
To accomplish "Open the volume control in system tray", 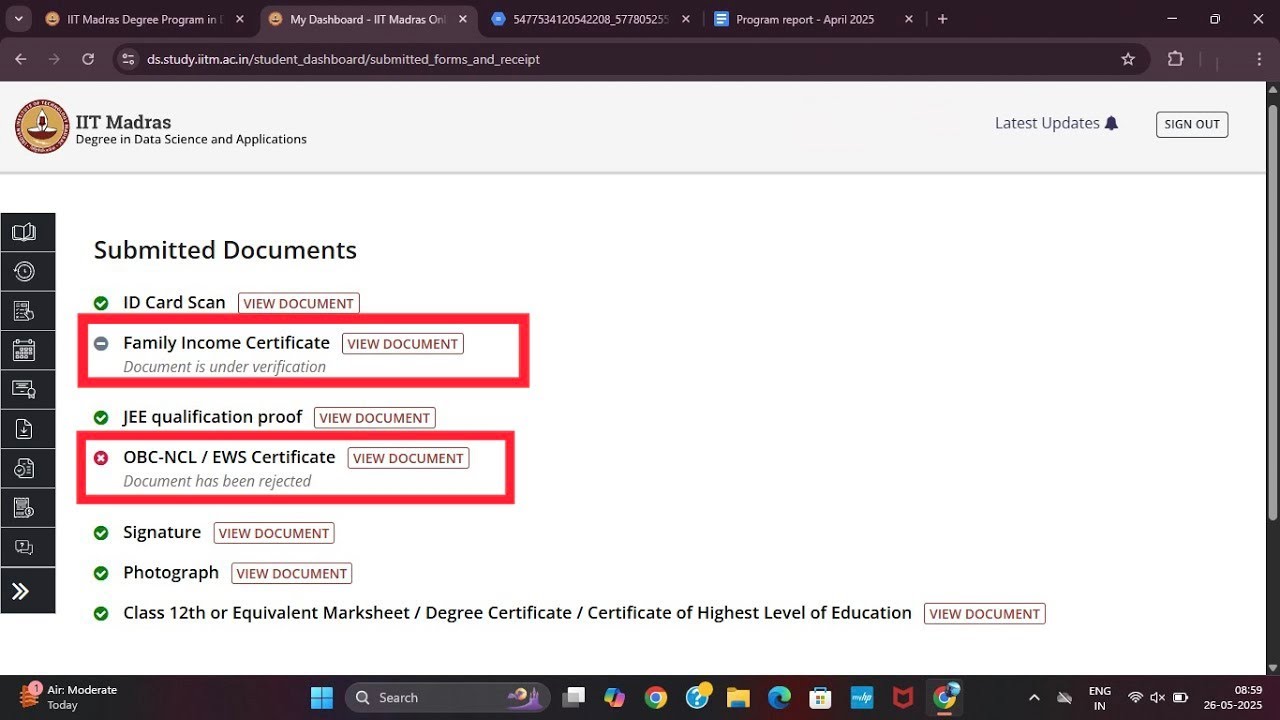I will click(x=1157, y=697).
